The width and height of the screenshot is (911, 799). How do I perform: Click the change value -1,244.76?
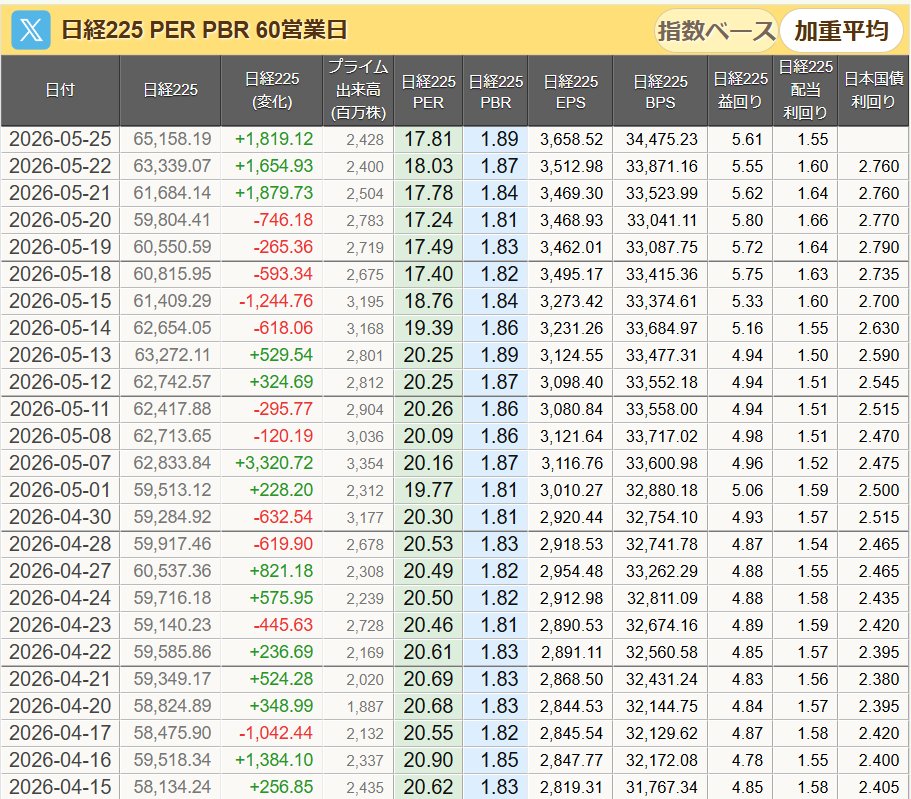pos(276,301)
